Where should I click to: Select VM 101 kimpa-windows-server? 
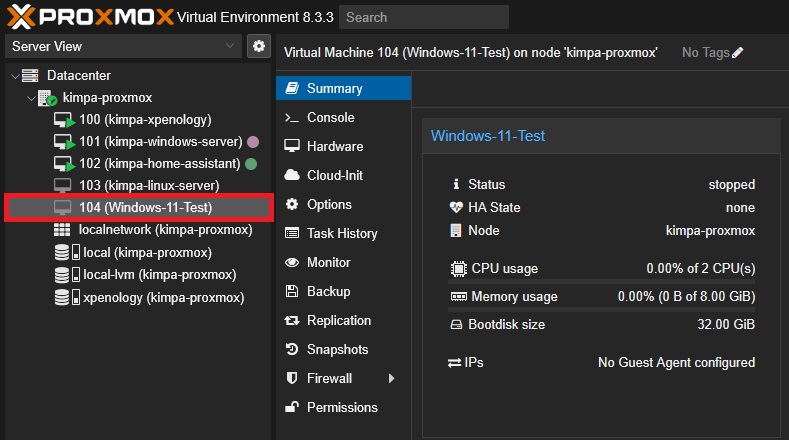(160, 141)
